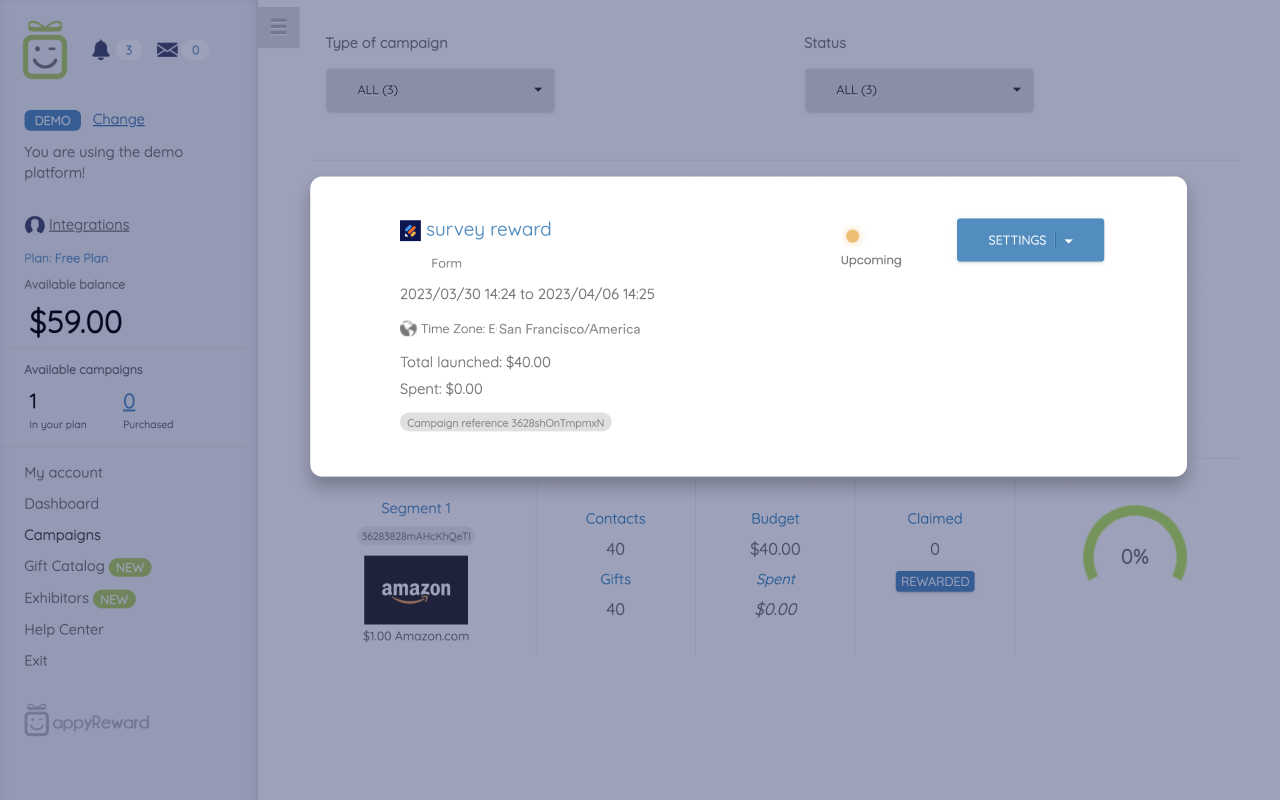Click the Integrations profile icon
The image size is (1280, 800).
34,224
